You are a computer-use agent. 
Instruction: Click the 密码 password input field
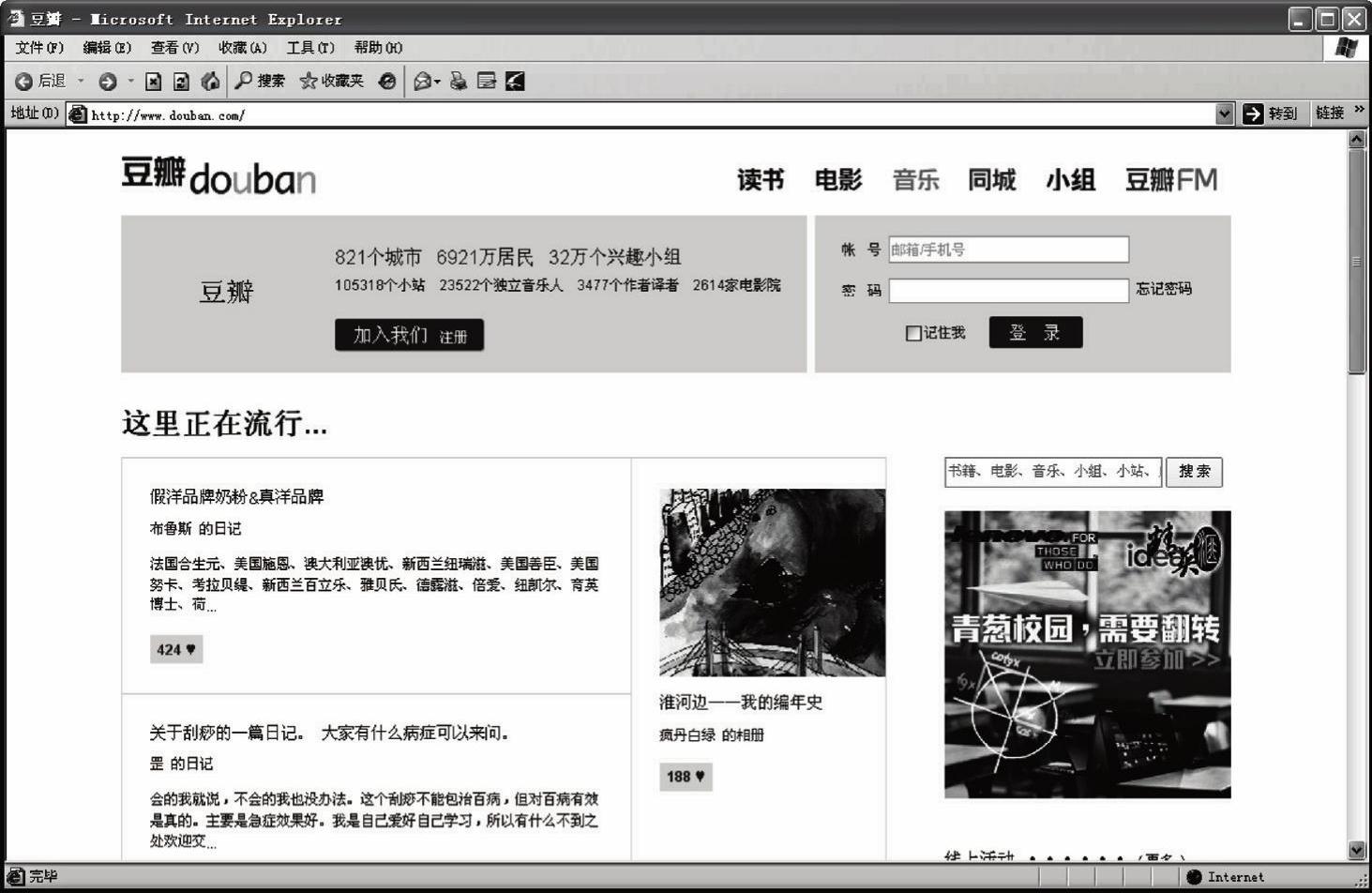click(x=1008, y=291)
